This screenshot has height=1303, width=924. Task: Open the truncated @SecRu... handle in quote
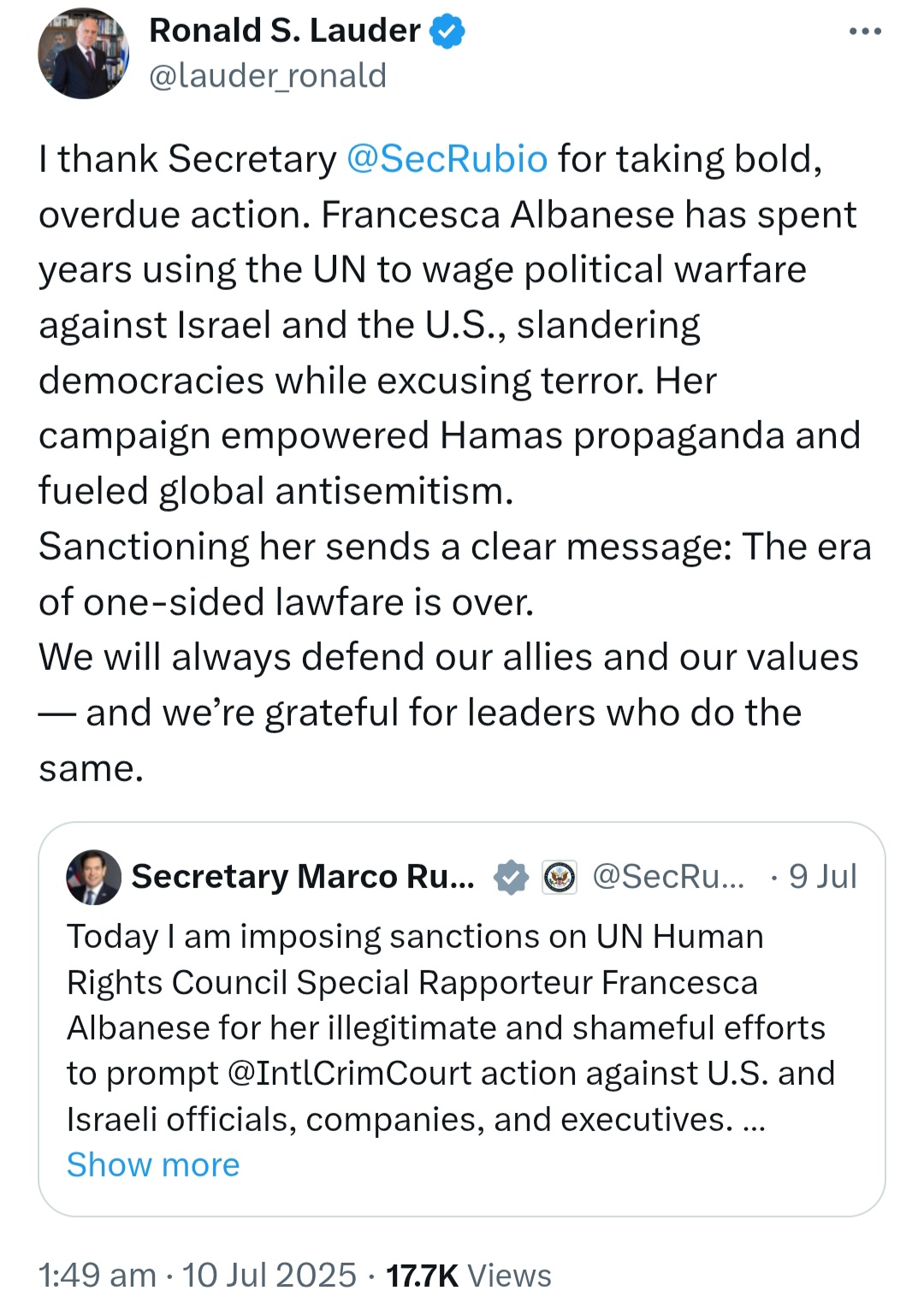tap(668, 876)
